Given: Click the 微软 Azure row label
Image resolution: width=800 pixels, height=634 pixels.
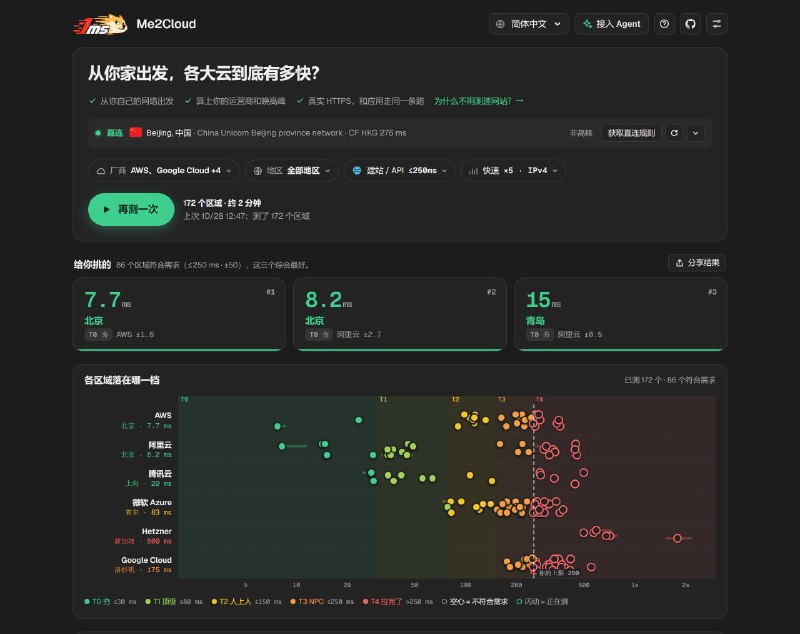Looking at the screenshot, I should (x=152, y=502).
